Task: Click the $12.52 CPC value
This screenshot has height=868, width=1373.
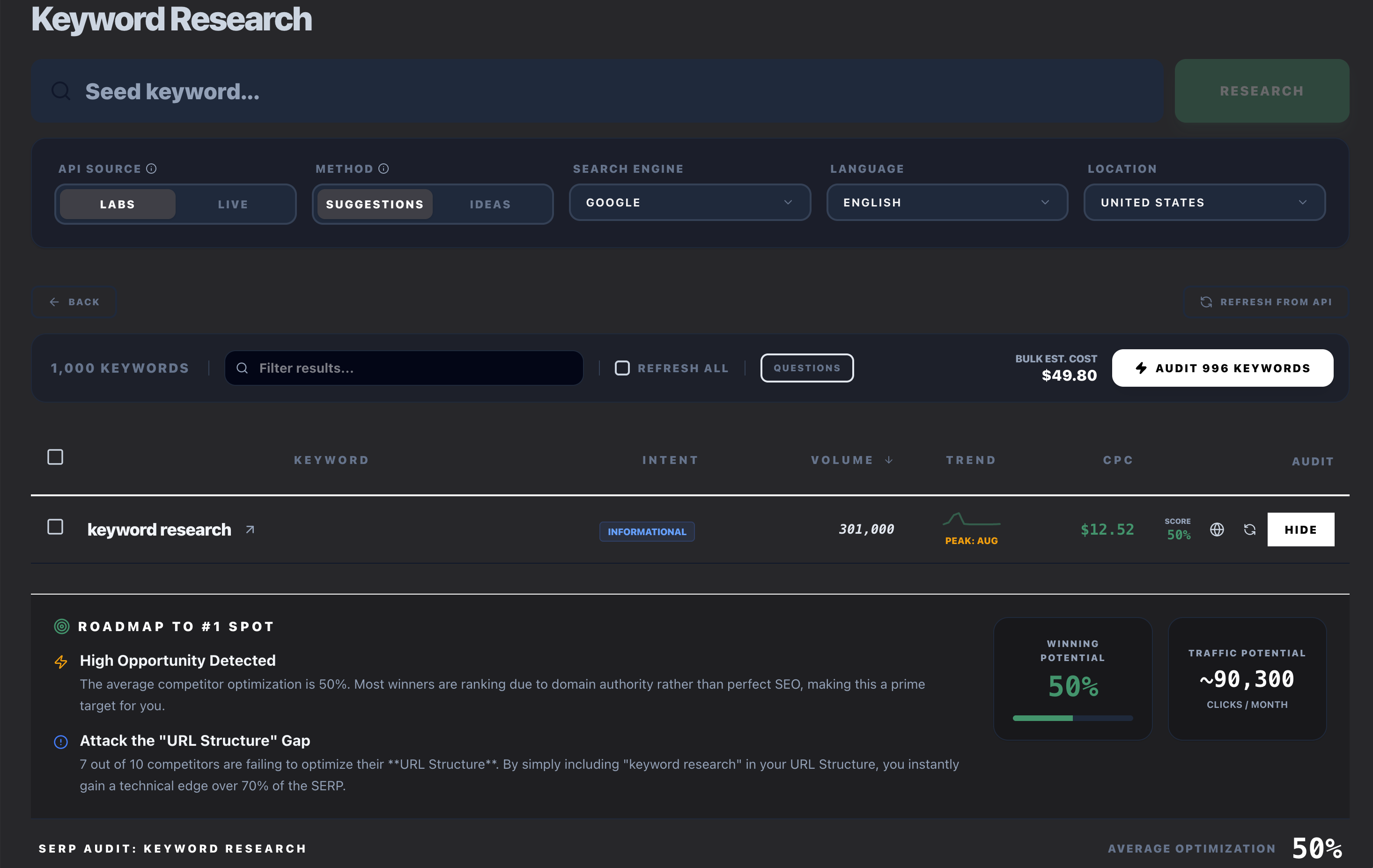Action: pos(1107,530)
